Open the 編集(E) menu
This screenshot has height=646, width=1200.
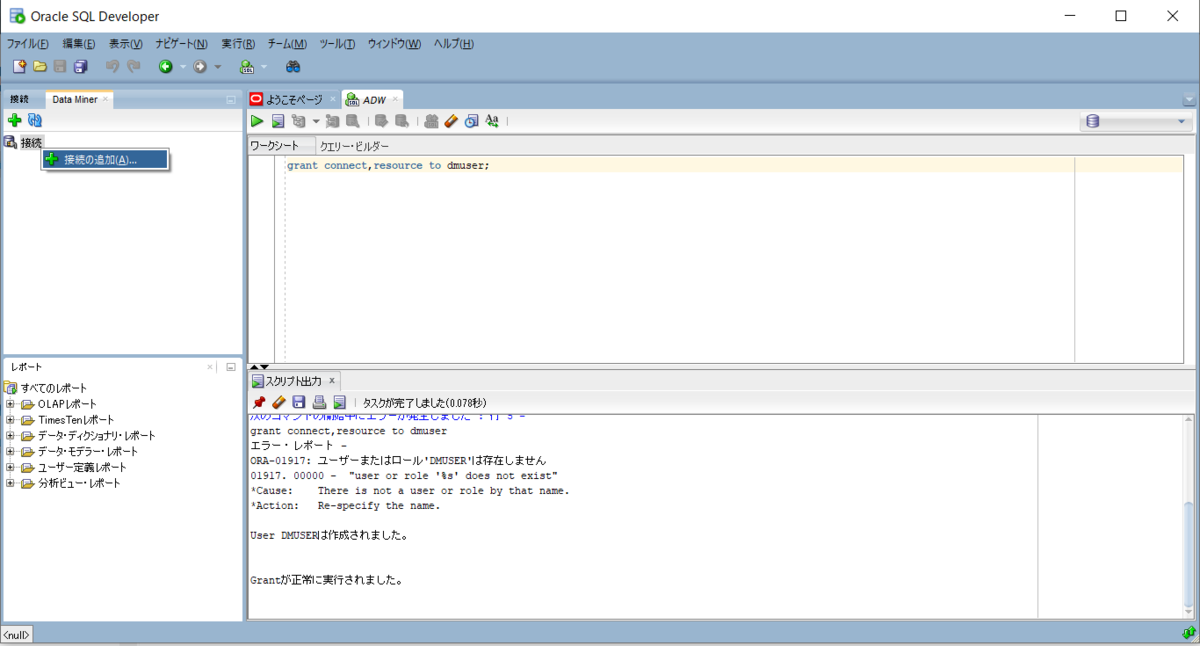pos(79,44)
